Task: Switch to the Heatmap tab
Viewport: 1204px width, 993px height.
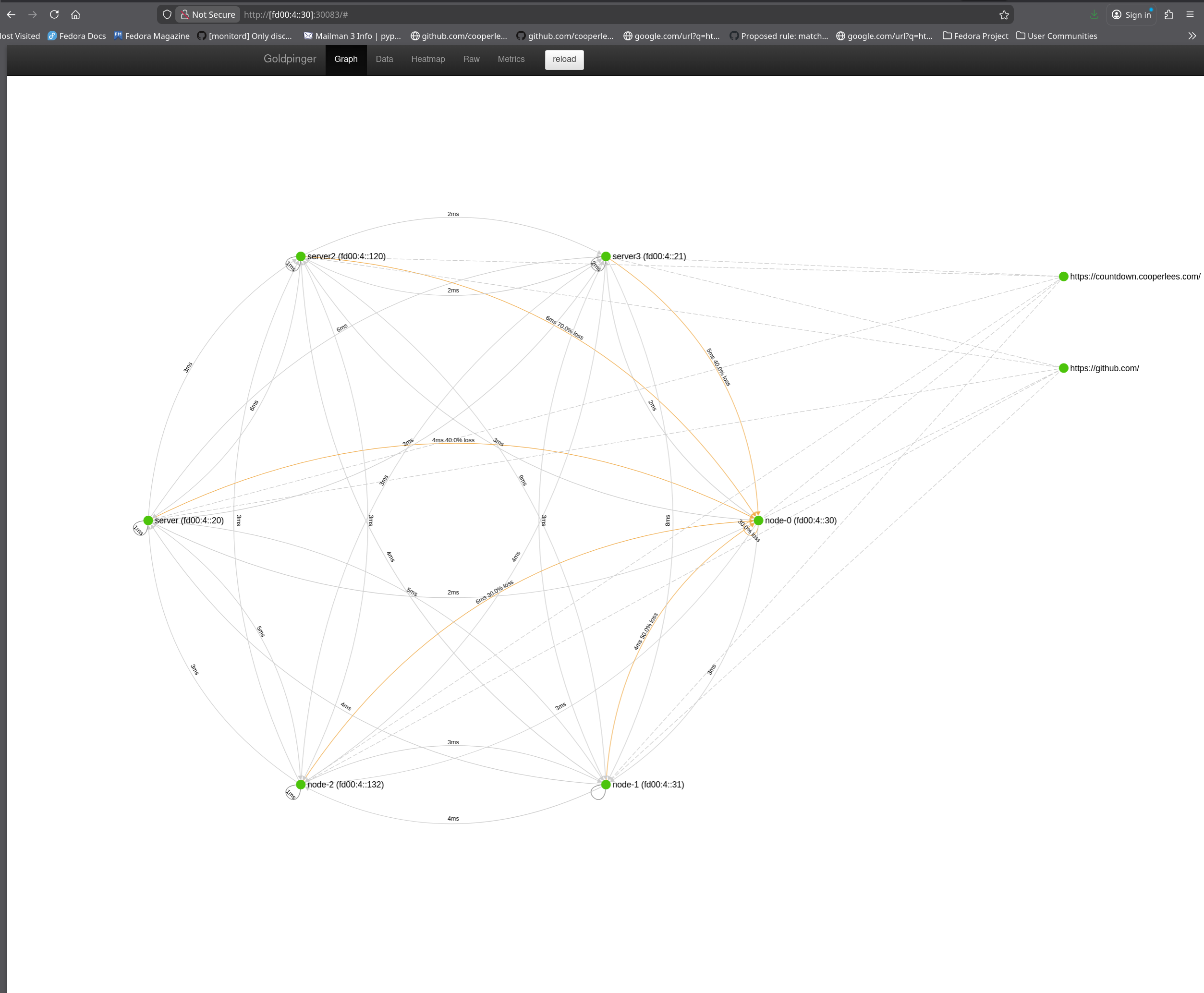Action: [428, 59]
